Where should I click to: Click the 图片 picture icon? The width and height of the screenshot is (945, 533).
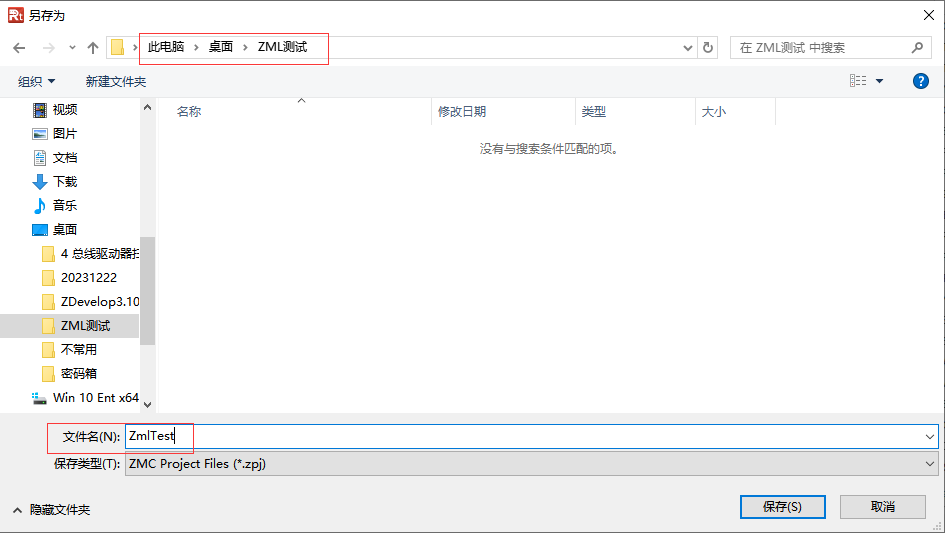(40, 134)
